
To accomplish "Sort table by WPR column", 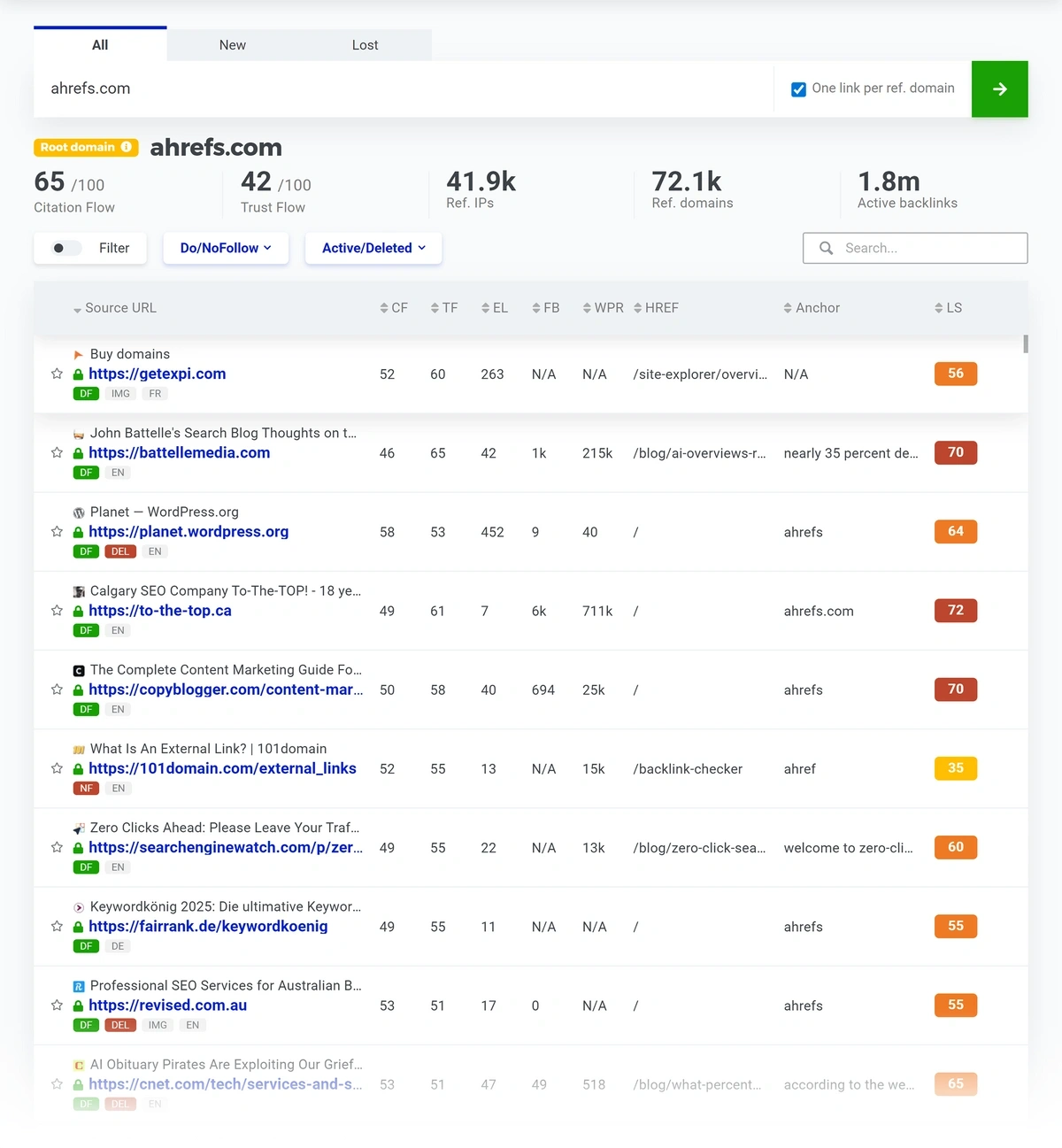I will (x=604, y=308).
